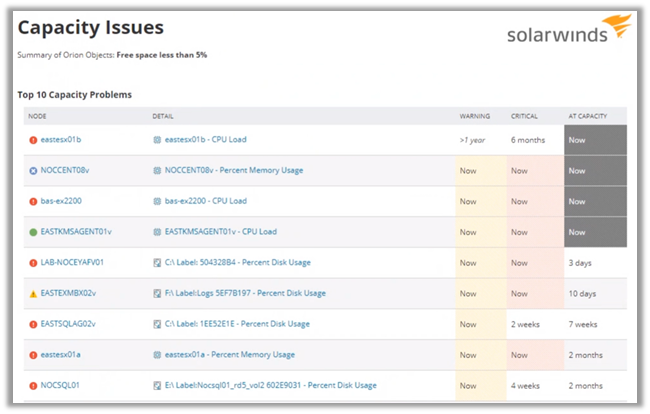This screenshot has width=650, height=414.
Task: Click the yellow warning icon beside EASTEXMBX02v
Action: tap(34, 293)
